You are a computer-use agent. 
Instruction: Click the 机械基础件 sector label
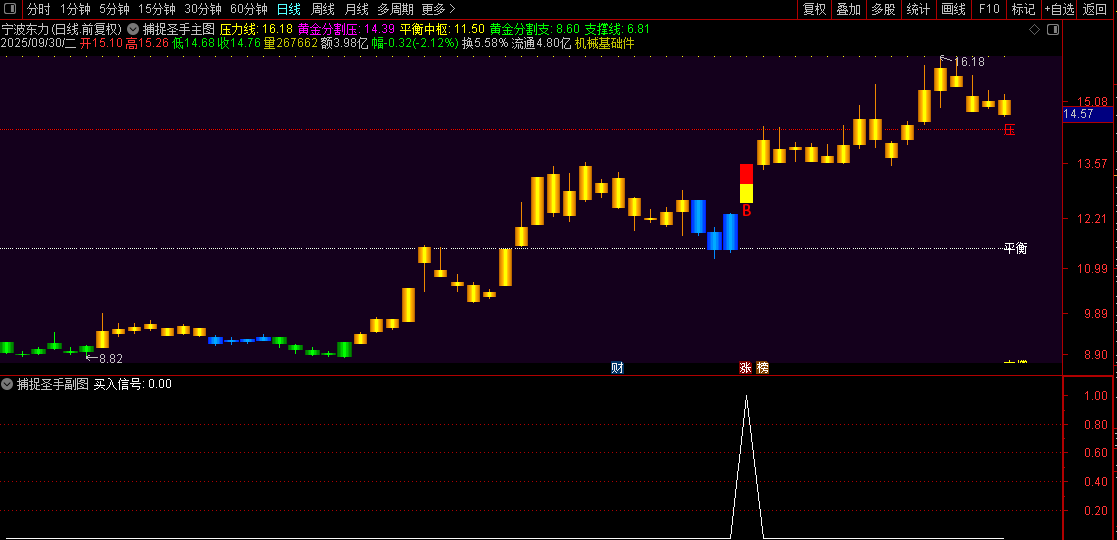pyautogui.click(x=604, y=43)
